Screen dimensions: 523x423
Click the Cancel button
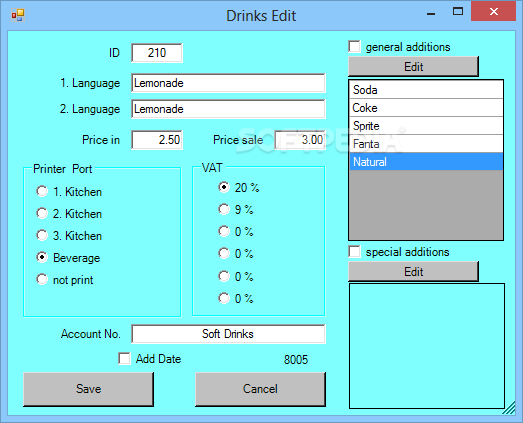[260, 389]
